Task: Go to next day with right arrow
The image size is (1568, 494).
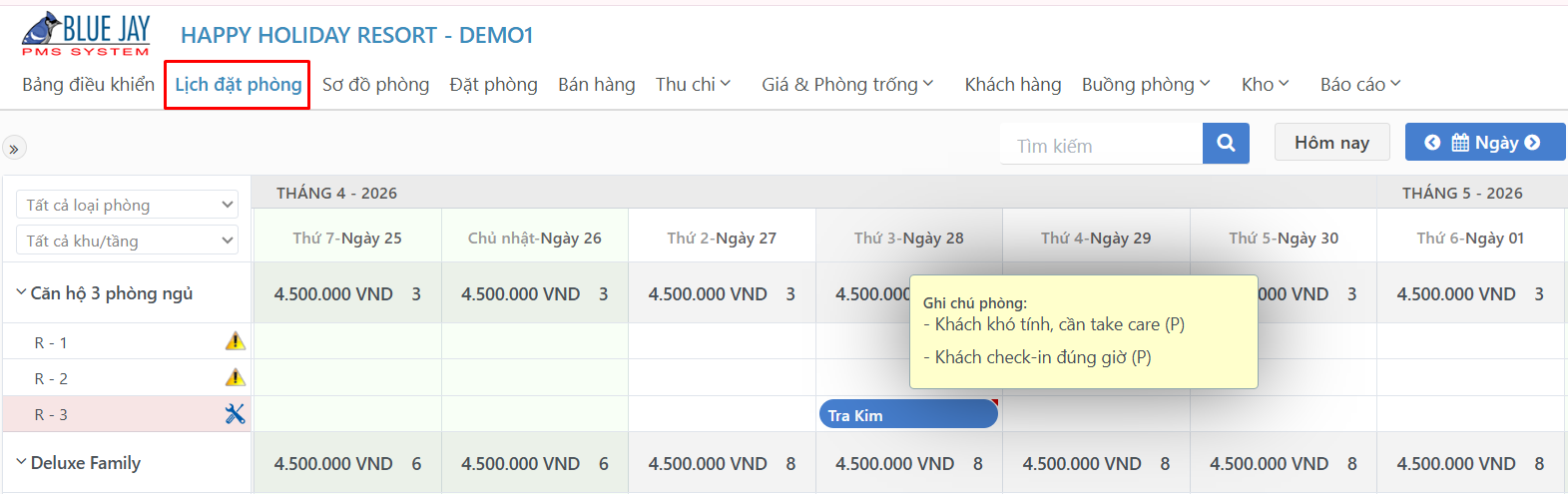Action: pyautogui.click(x=1532, y=143)
